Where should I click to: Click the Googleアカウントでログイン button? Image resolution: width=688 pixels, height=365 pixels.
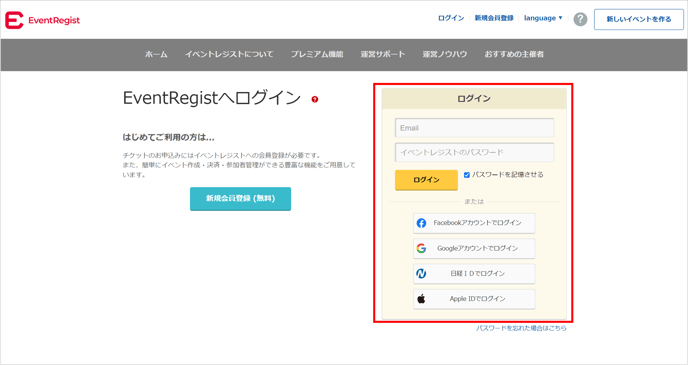474,248
